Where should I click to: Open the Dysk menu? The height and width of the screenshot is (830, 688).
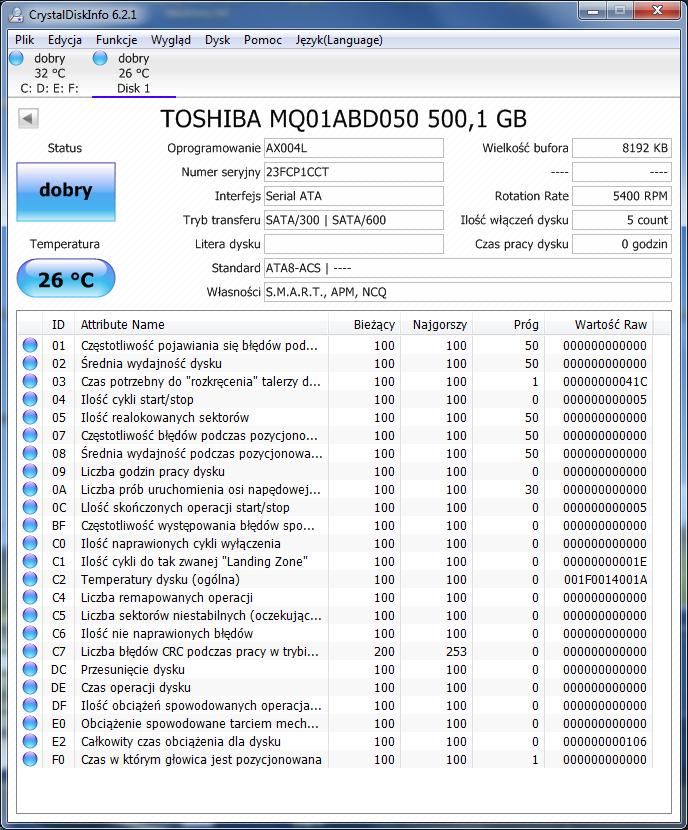tap(218, 40)
